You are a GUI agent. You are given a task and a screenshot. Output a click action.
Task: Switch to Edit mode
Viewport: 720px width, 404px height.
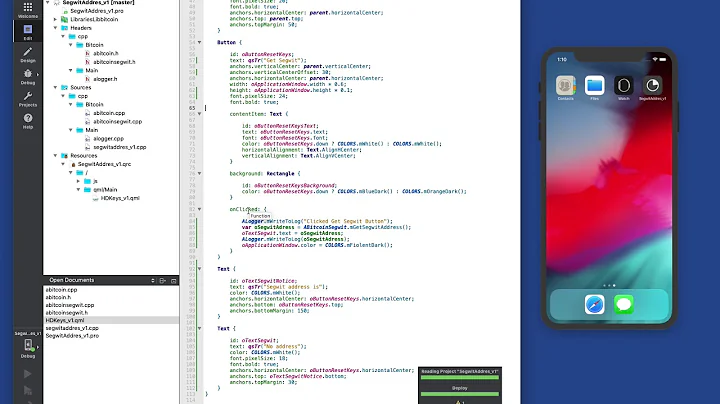pyautogui.click(x=28, y=32)
